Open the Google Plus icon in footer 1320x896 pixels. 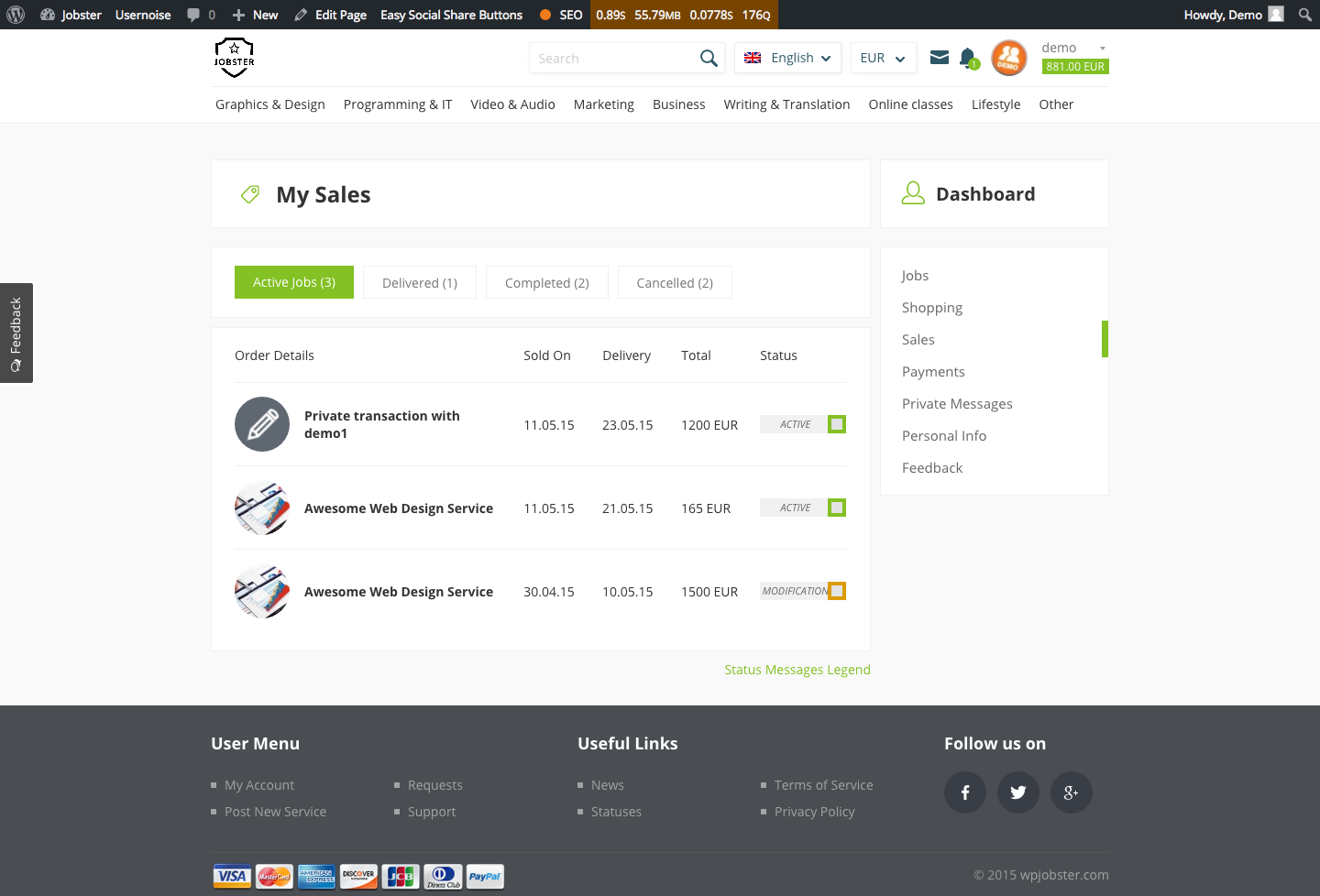(1071, 792)
